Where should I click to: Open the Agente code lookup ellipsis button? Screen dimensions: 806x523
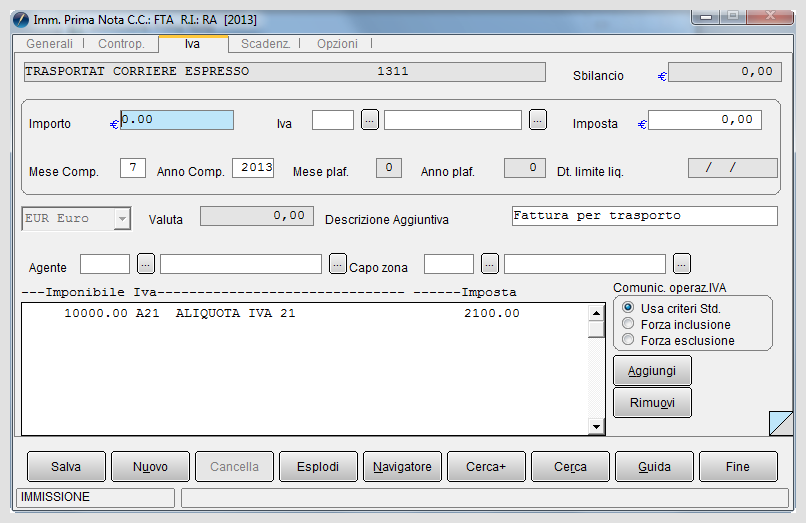[146, 264]
